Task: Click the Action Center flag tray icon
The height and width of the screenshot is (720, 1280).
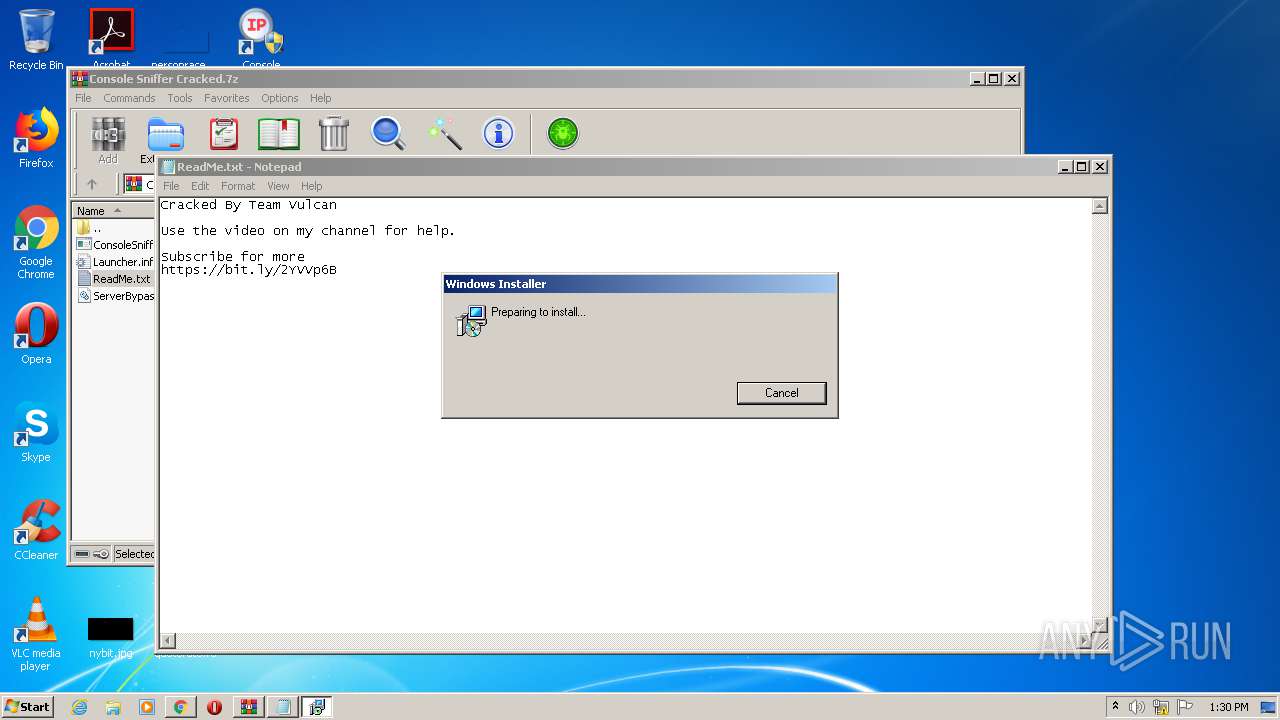Action: 1185,707
